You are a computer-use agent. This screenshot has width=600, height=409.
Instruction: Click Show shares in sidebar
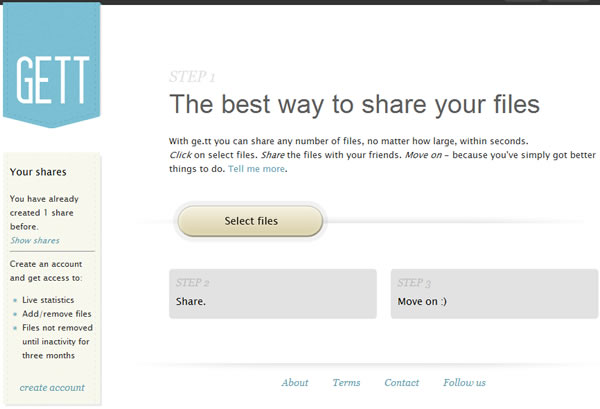[x=35, y=240]
